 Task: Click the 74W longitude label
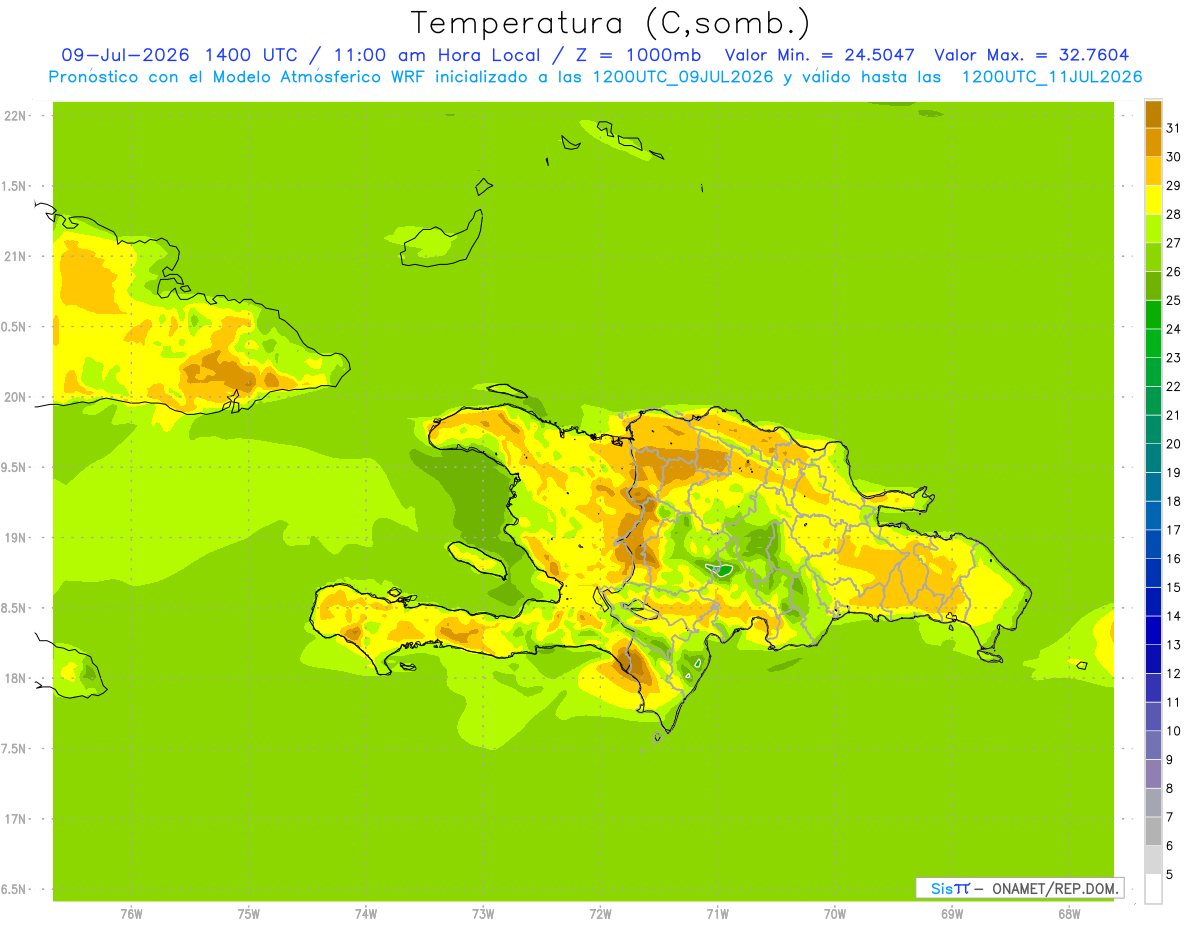(x=366, y=913)
